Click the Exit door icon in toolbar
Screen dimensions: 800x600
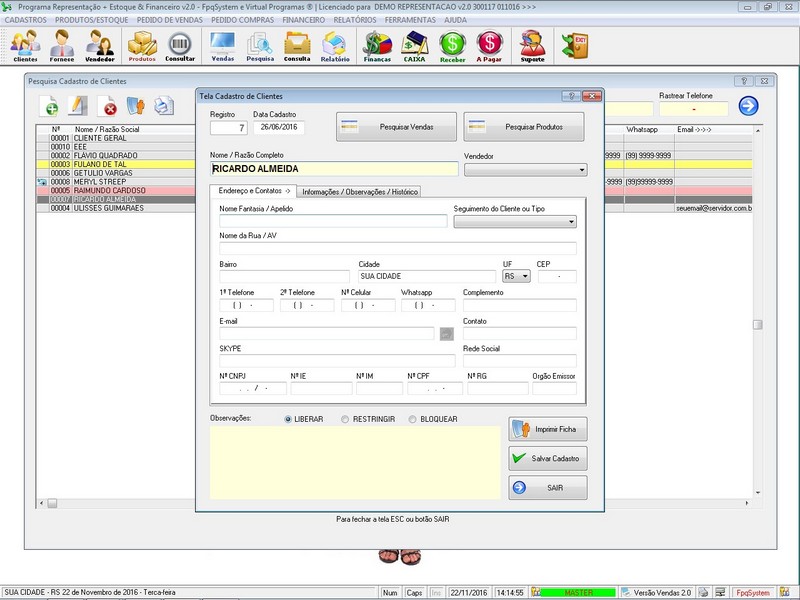click(576, 45)
